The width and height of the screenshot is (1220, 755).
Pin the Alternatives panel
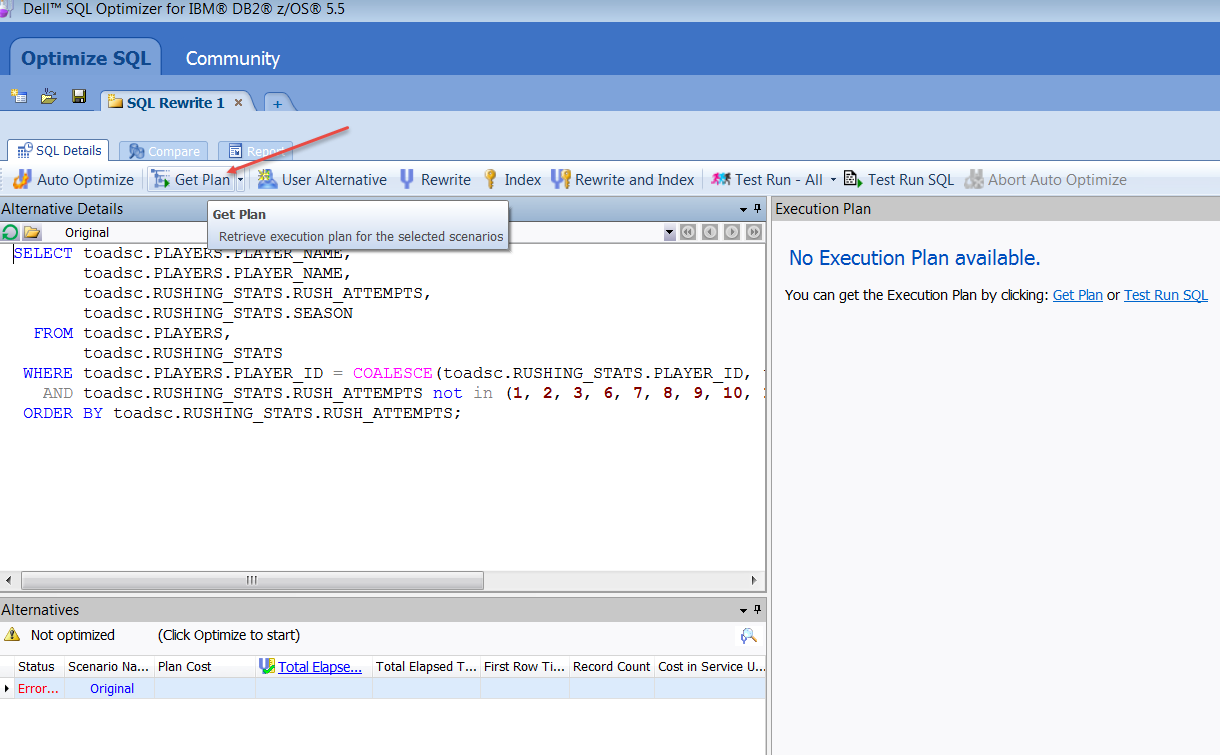pyautogui.click(x=758, y=609)
